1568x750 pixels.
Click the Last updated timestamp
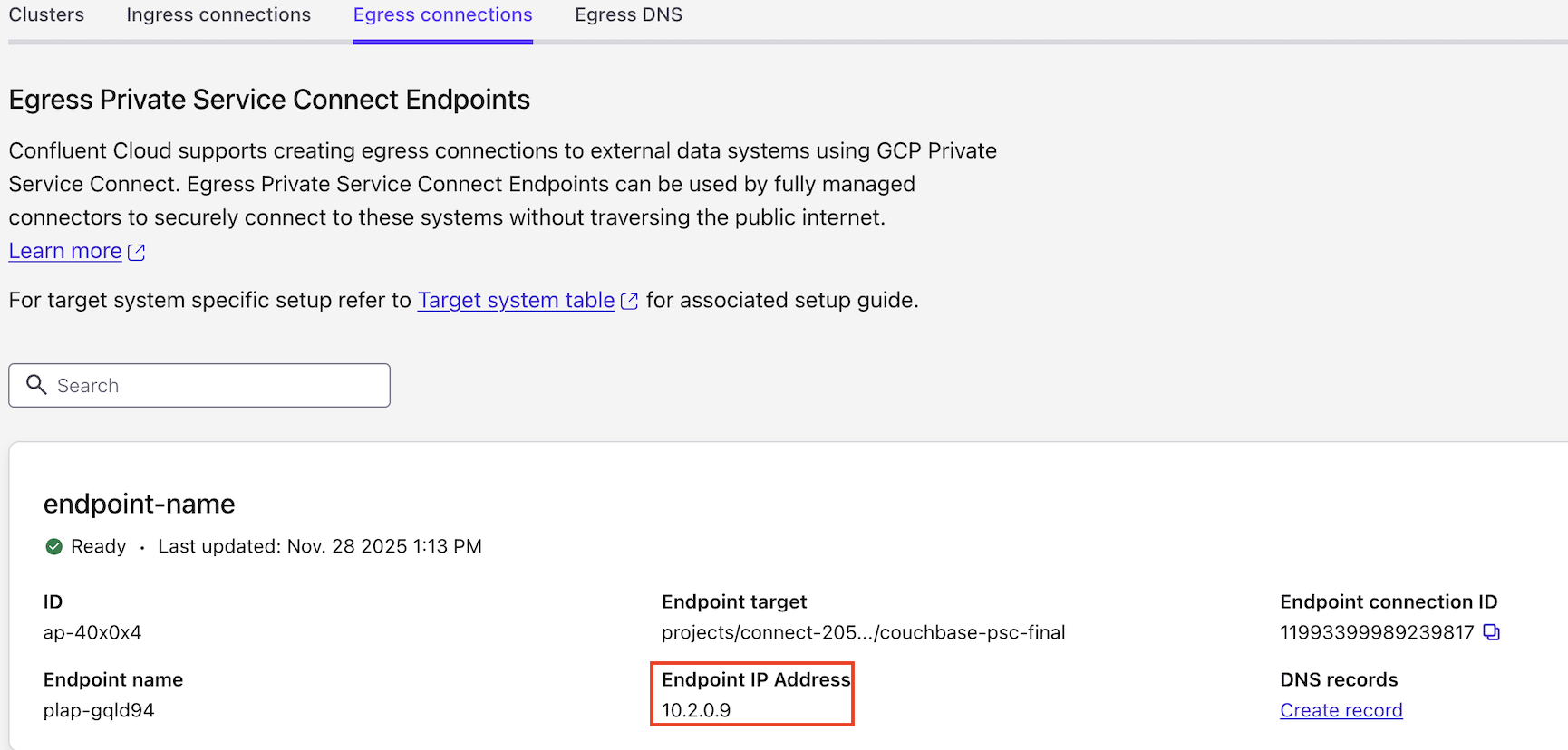click(319, 546)
